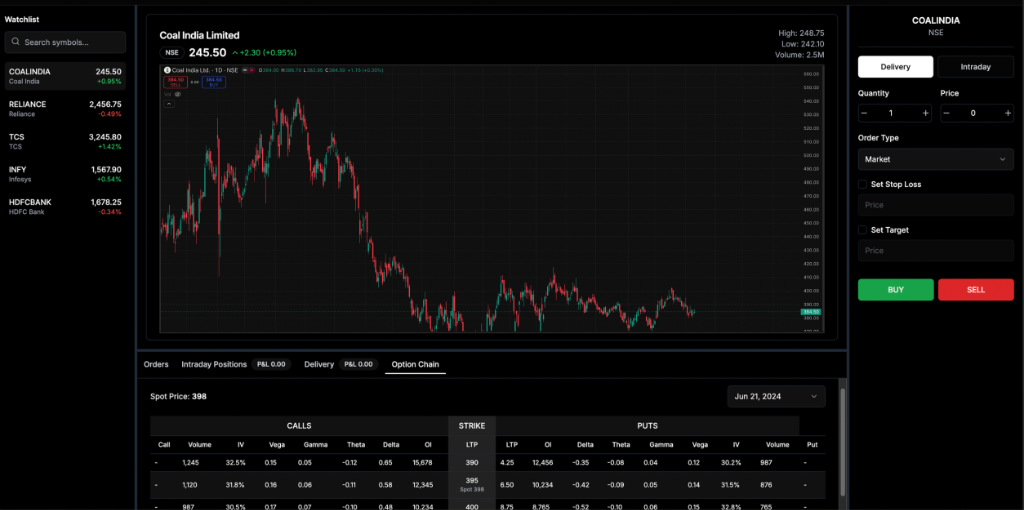Open the Jun 21, 2024 expiry dropdown

[776, 396]
